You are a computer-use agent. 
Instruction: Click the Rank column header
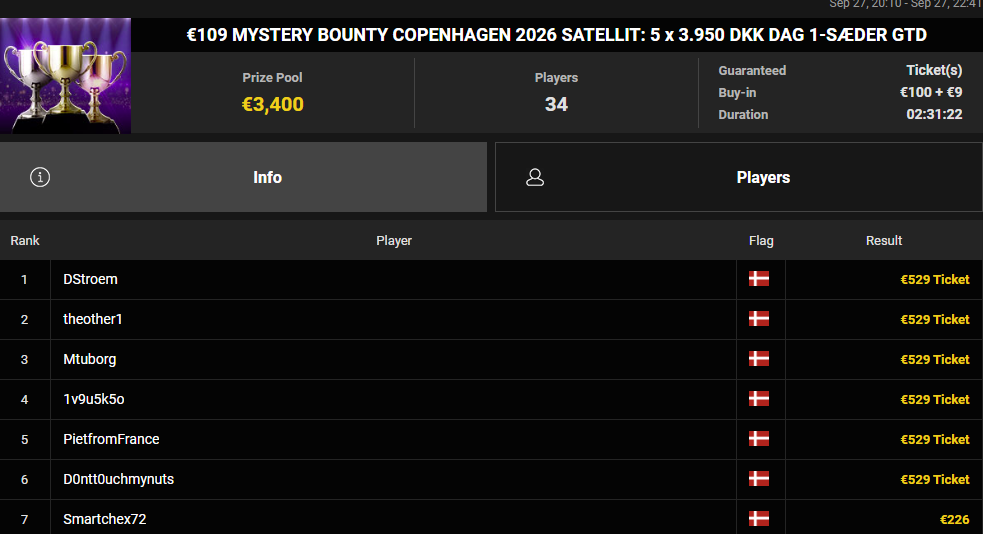[x=25, y=241]
